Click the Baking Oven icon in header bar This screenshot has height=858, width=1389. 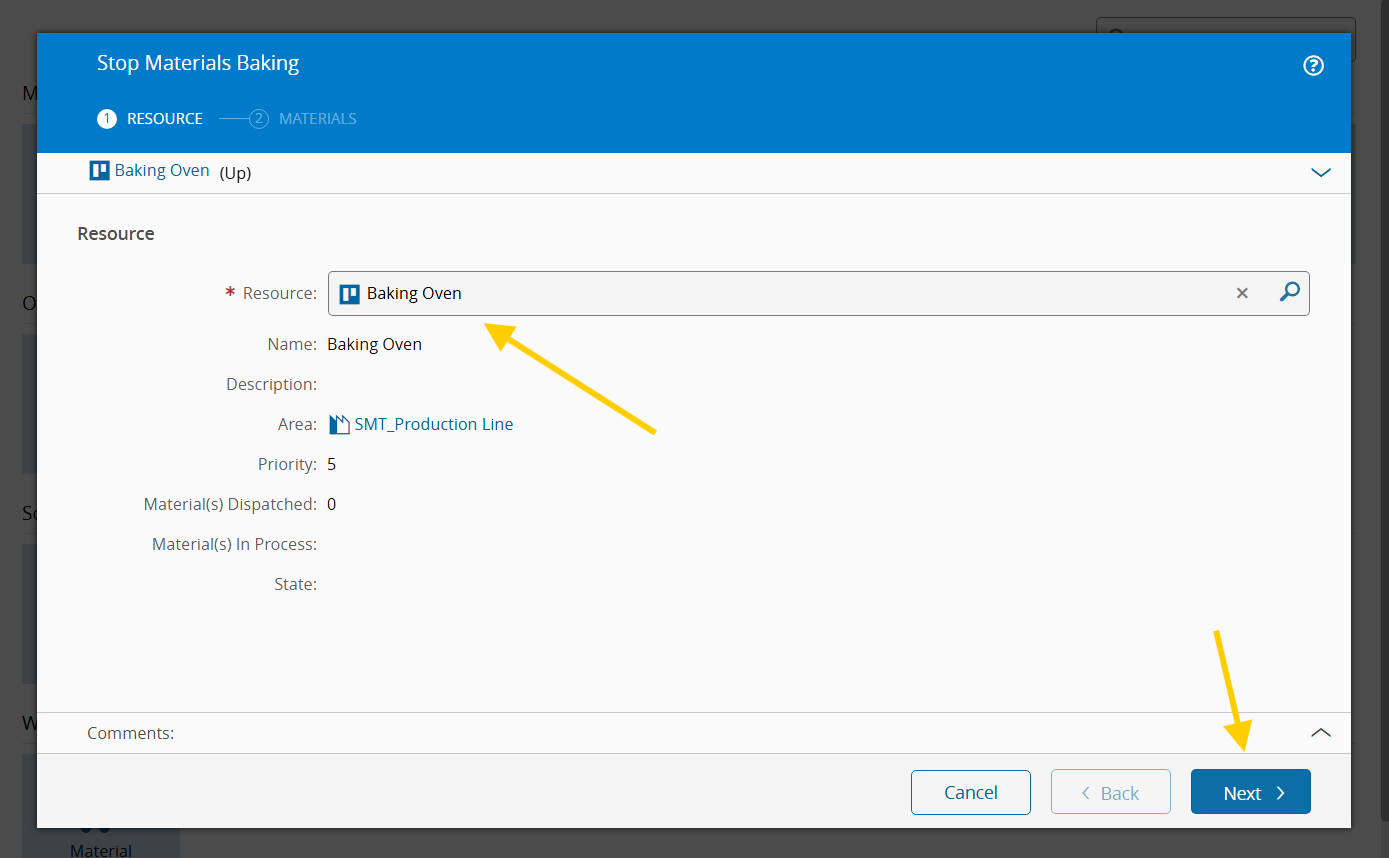(x=99, y=171)
